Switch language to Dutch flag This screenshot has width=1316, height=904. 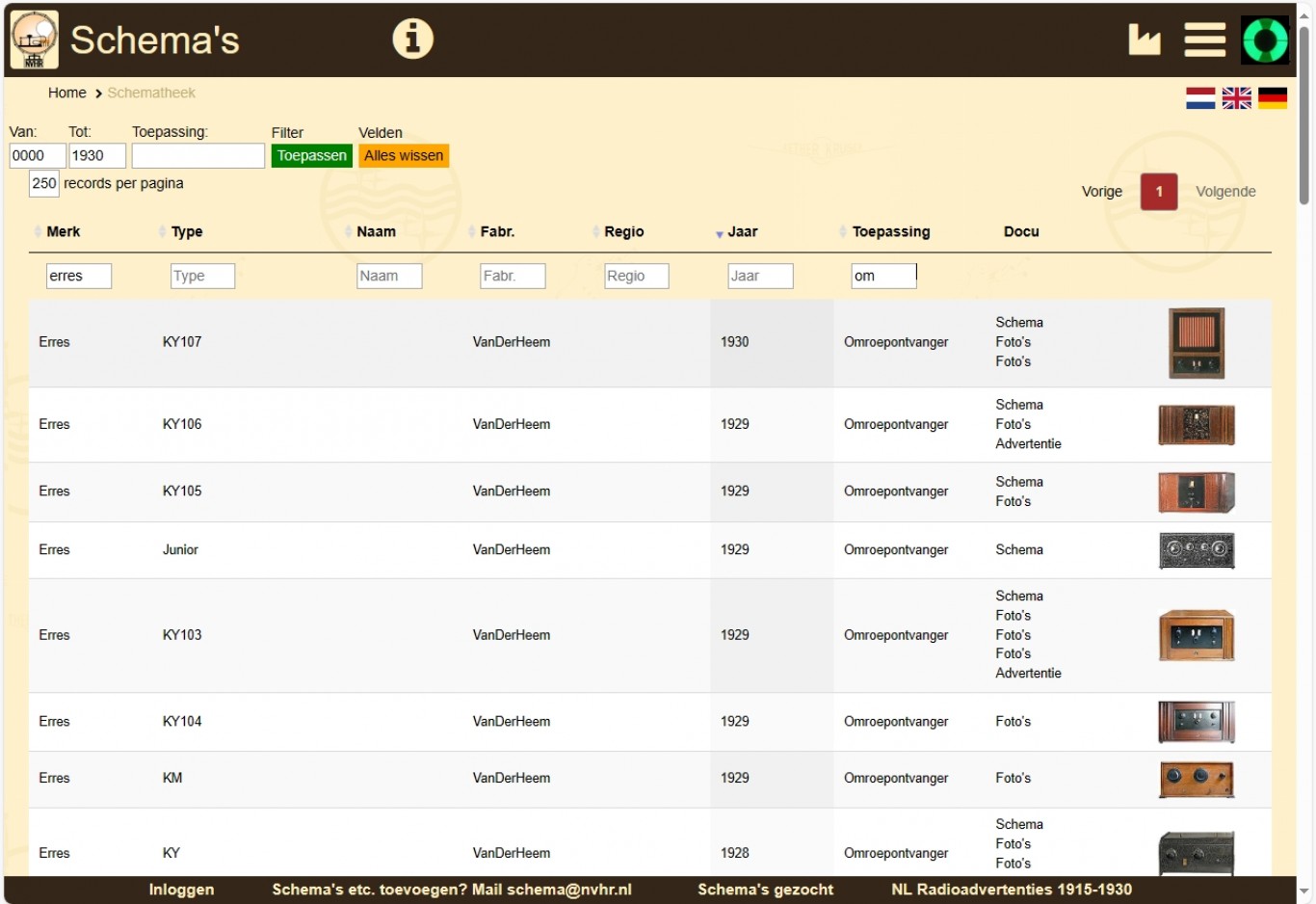[1199, 98]
